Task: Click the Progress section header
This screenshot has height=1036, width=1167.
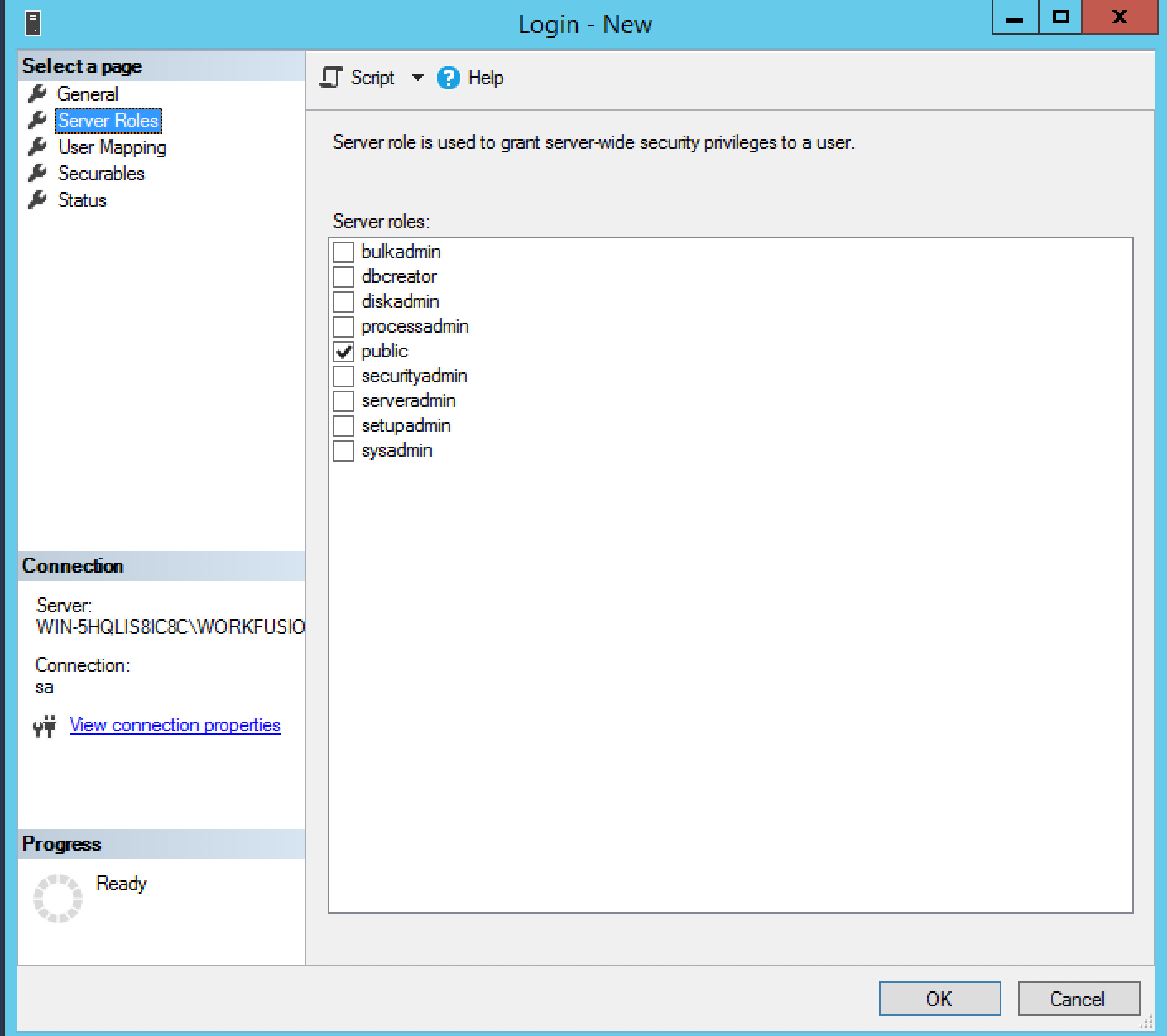Action: pos(161,844)
